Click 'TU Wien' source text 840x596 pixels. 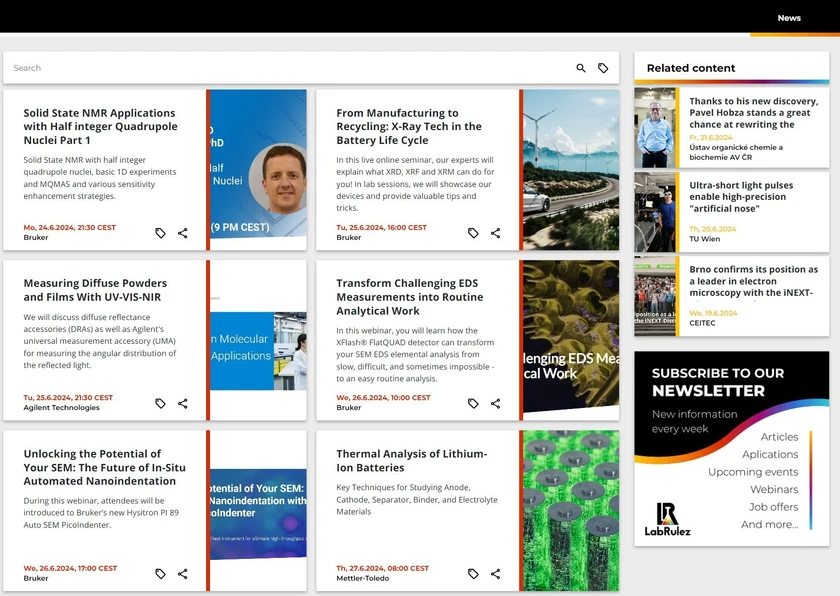pyautogui.click(x=704, y=239)
